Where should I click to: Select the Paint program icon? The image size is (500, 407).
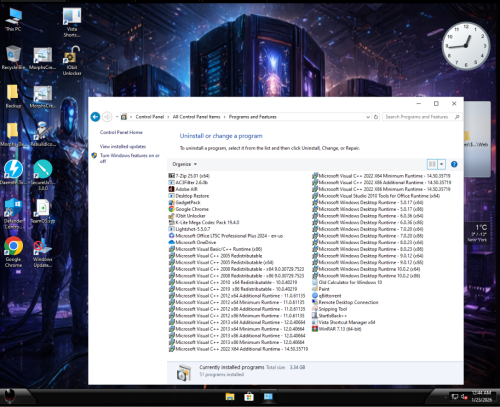[315, 289]
